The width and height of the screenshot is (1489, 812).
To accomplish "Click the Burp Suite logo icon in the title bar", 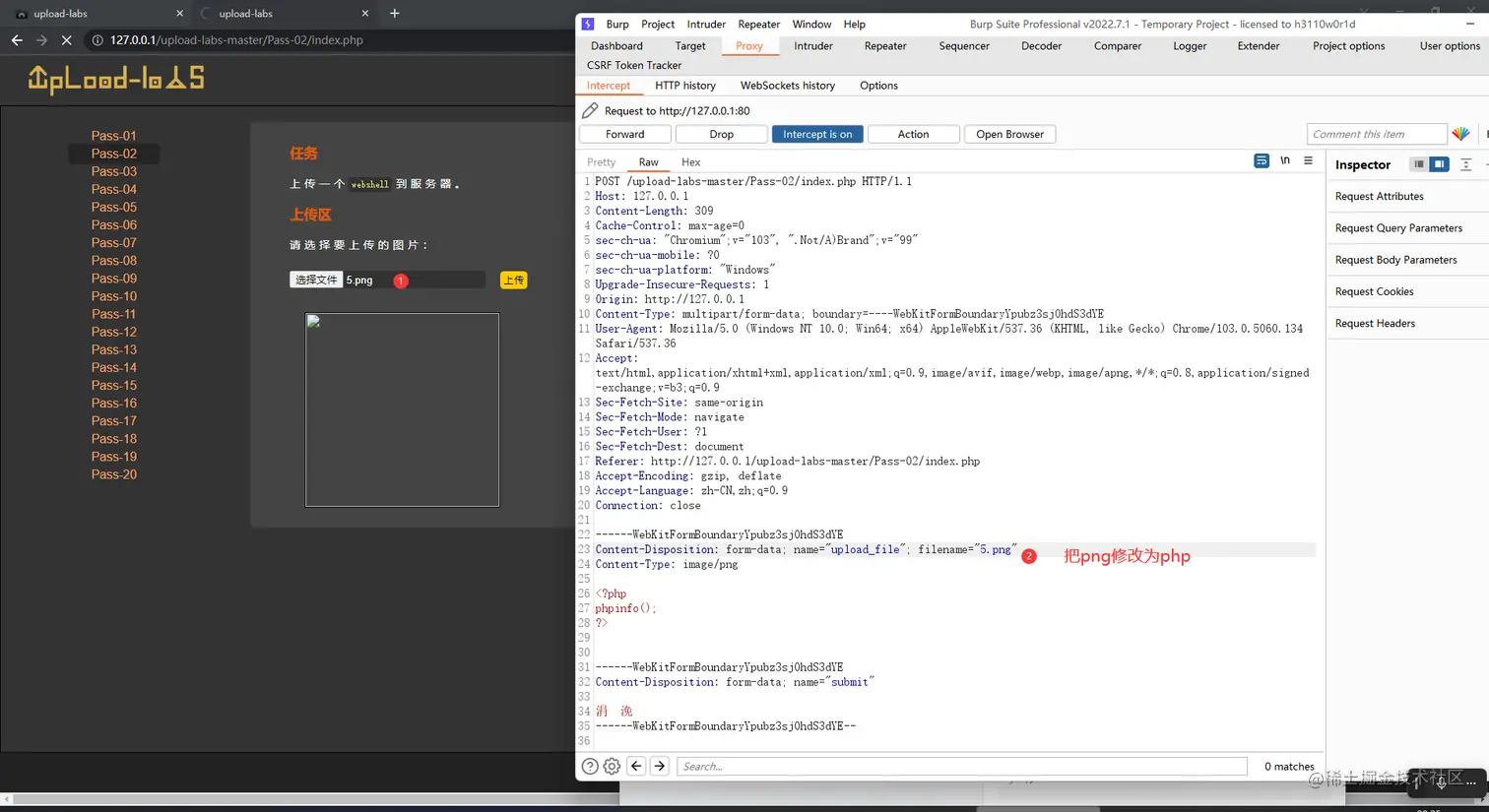I will (x=588, y=24).
